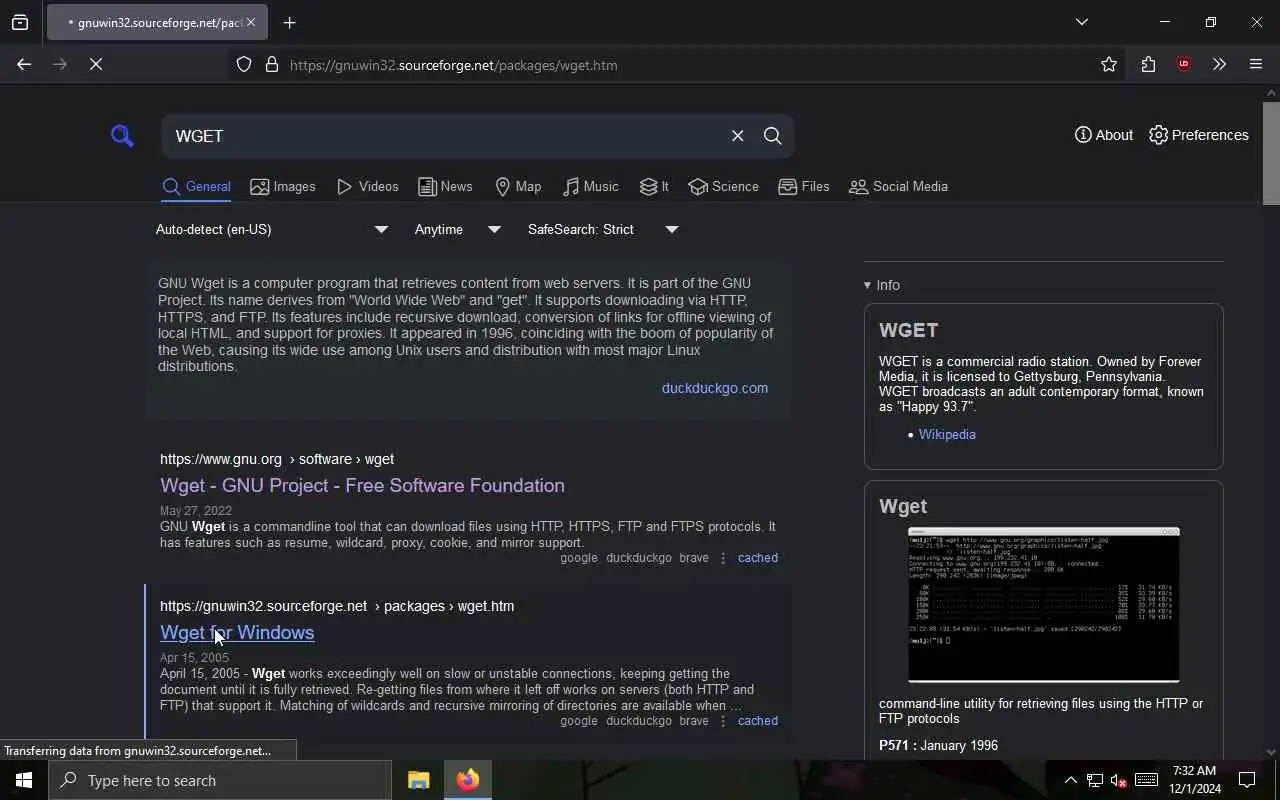Open the Firefox application menu
Viewport: 1280px width, 800px height.
click(1256, 65)
